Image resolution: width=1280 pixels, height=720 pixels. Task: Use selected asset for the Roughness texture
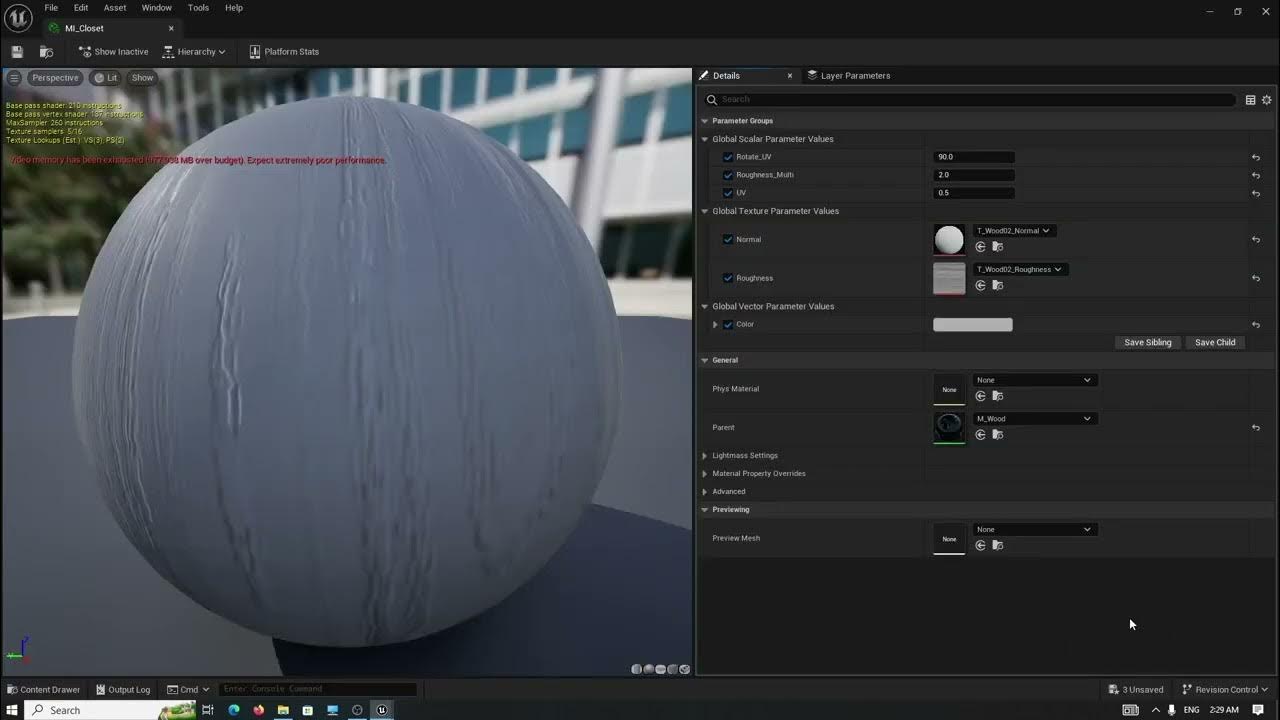pos(980,285)
